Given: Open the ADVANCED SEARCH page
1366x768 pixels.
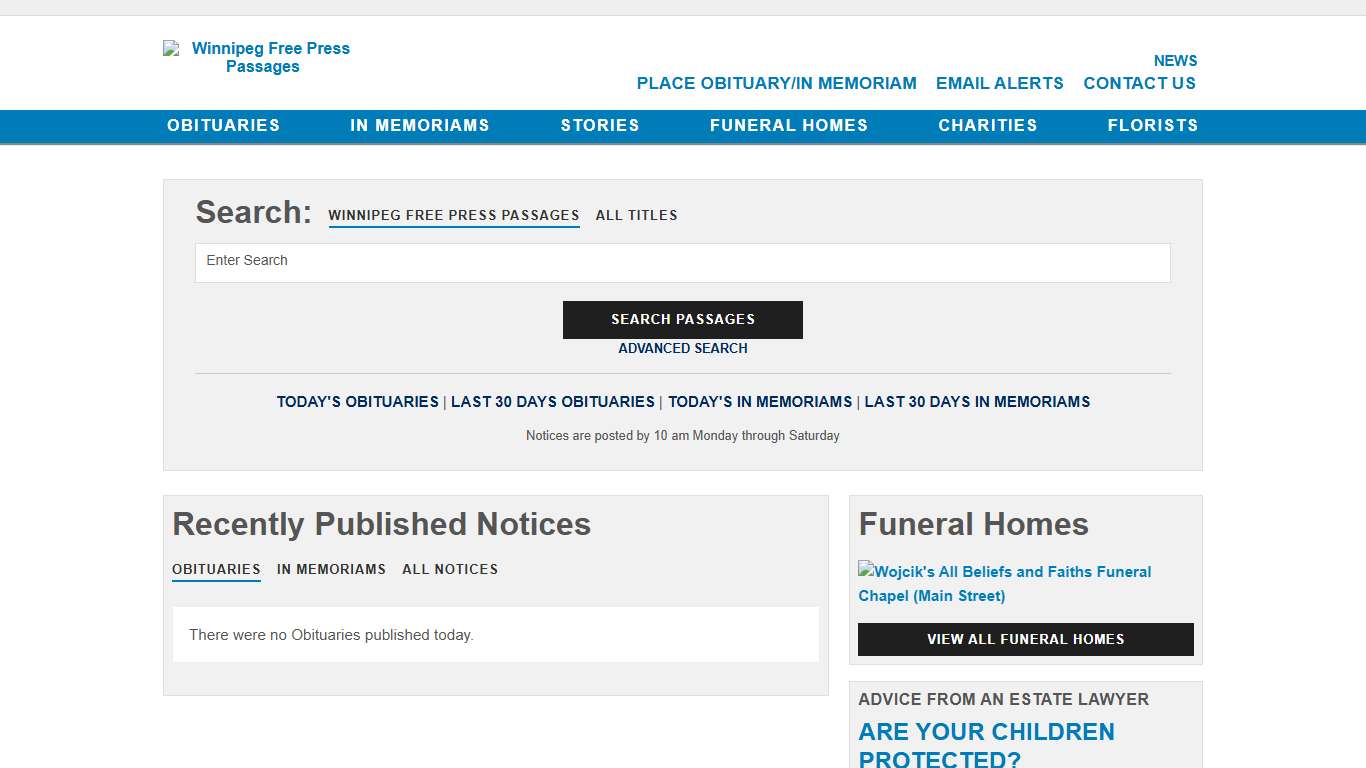Looking at the screenshot, I should pos(683,348).
